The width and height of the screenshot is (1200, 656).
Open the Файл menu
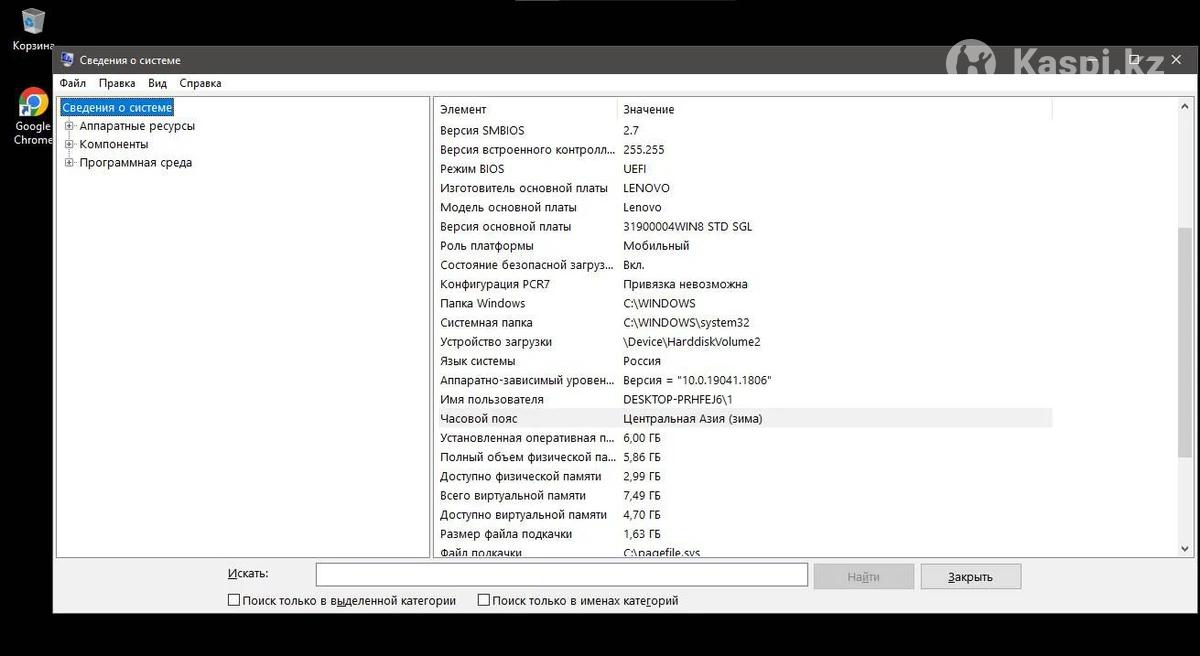tap(72, 84)
